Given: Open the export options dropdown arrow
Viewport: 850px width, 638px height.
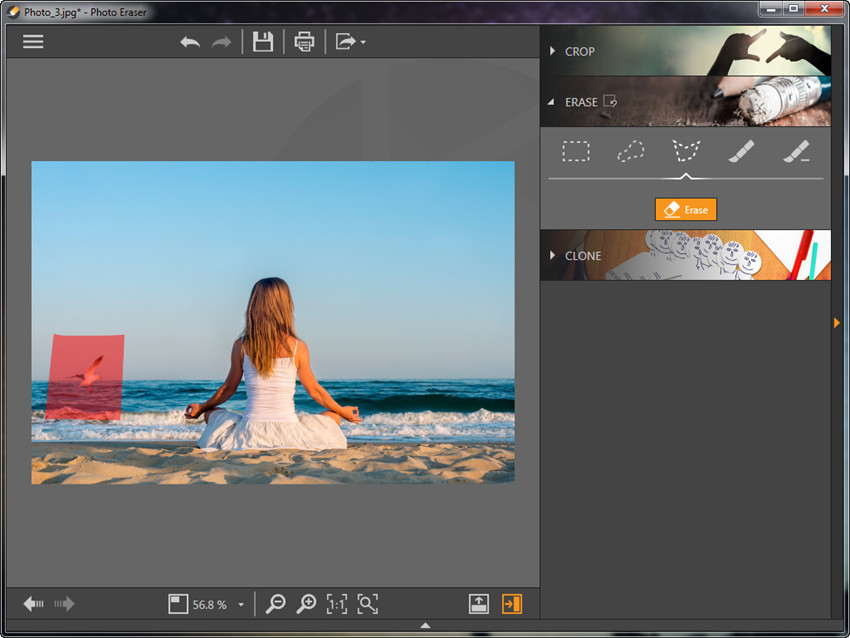Looking at the screenshot, I should (x=363, y=42).
